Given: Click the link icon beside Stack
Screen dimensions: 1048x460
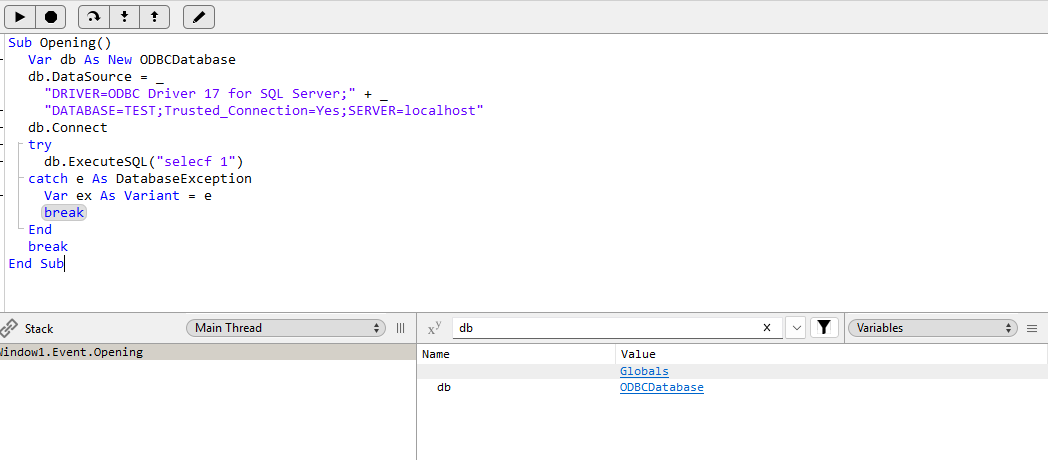Looking at the screenshot, I should coord(9,328).
